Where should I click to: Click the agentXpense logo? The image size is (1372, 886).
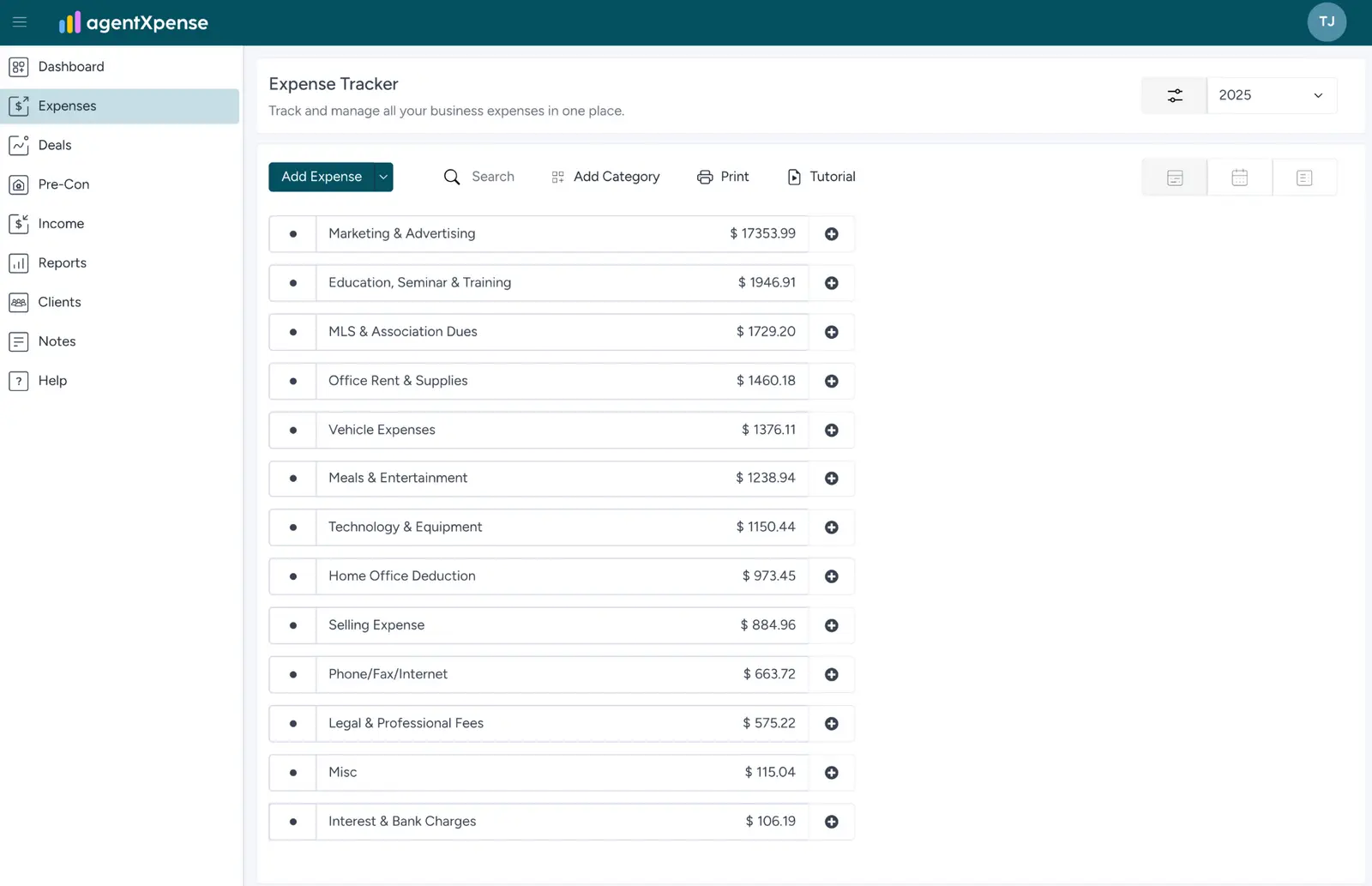click(x=133, y=22)
